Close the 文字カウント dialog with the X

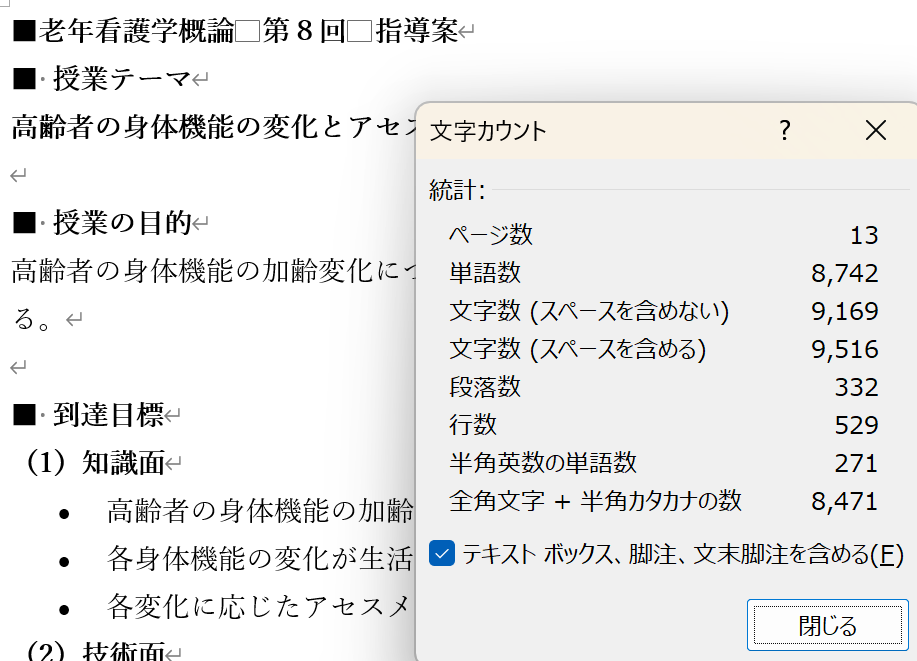click(876, 130)
